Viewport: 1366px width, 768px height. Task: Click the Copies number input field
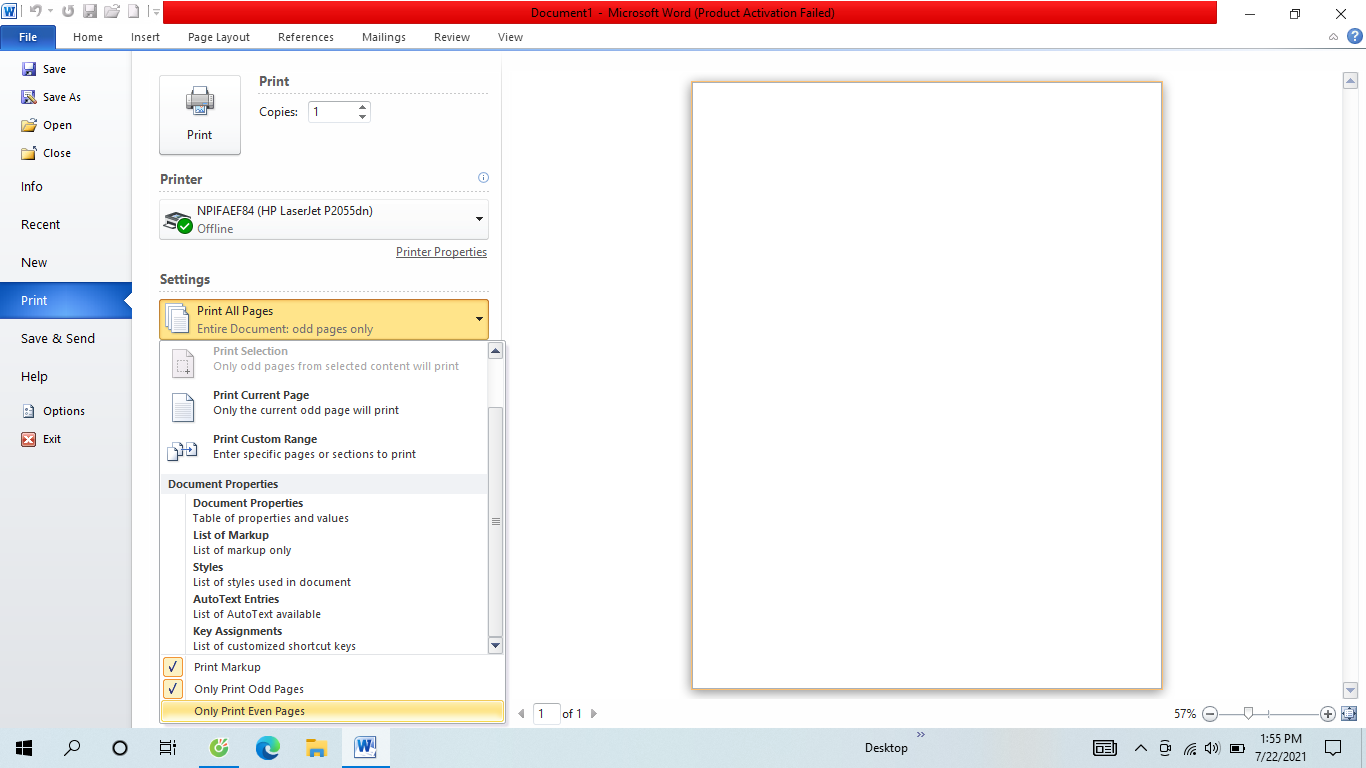coord(332,112)
